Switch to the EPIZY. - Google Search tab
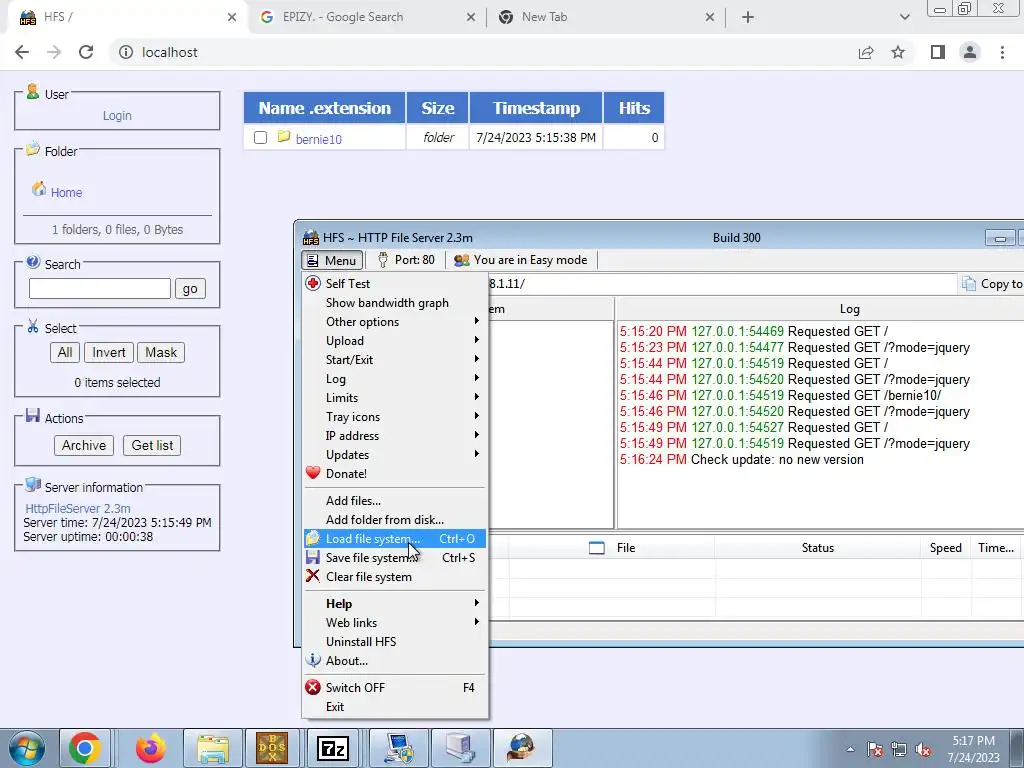The width and height of the screenshot is (1024, 768). pyautogui.click(x=368, y=17)
